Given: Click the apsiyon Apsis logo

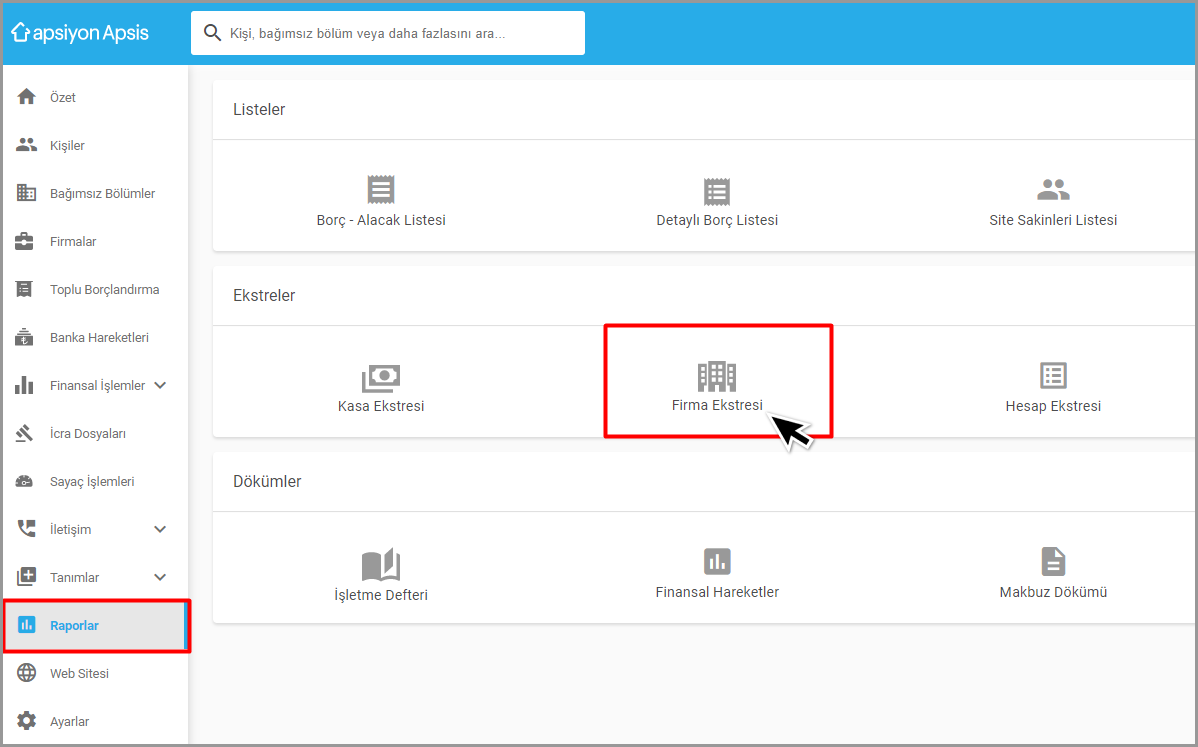Looking at the screenshot, I should pyautogui.click(x=79, y=33).
